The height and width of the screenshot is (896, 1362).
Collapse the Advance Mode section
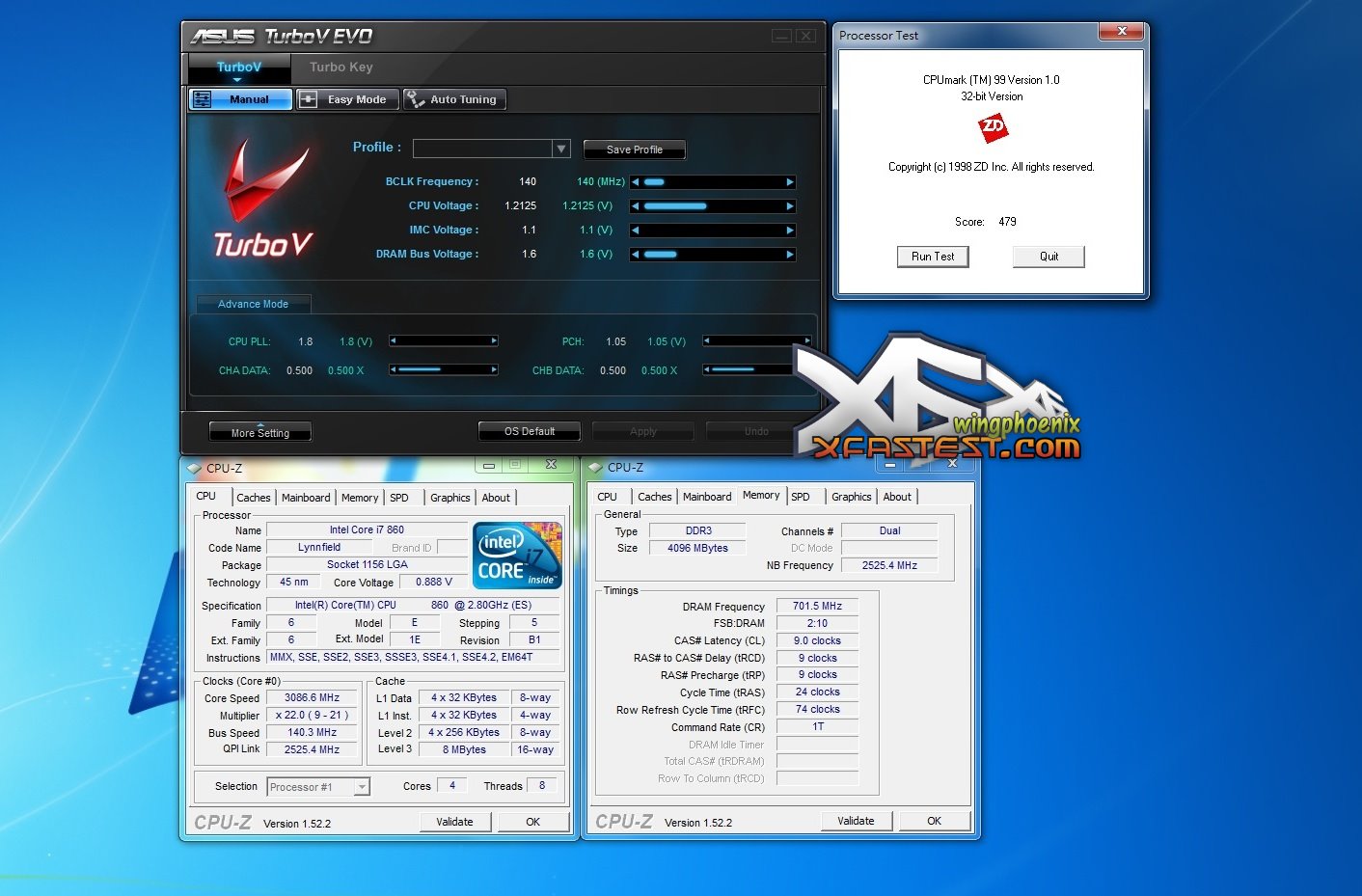(254, 304)
